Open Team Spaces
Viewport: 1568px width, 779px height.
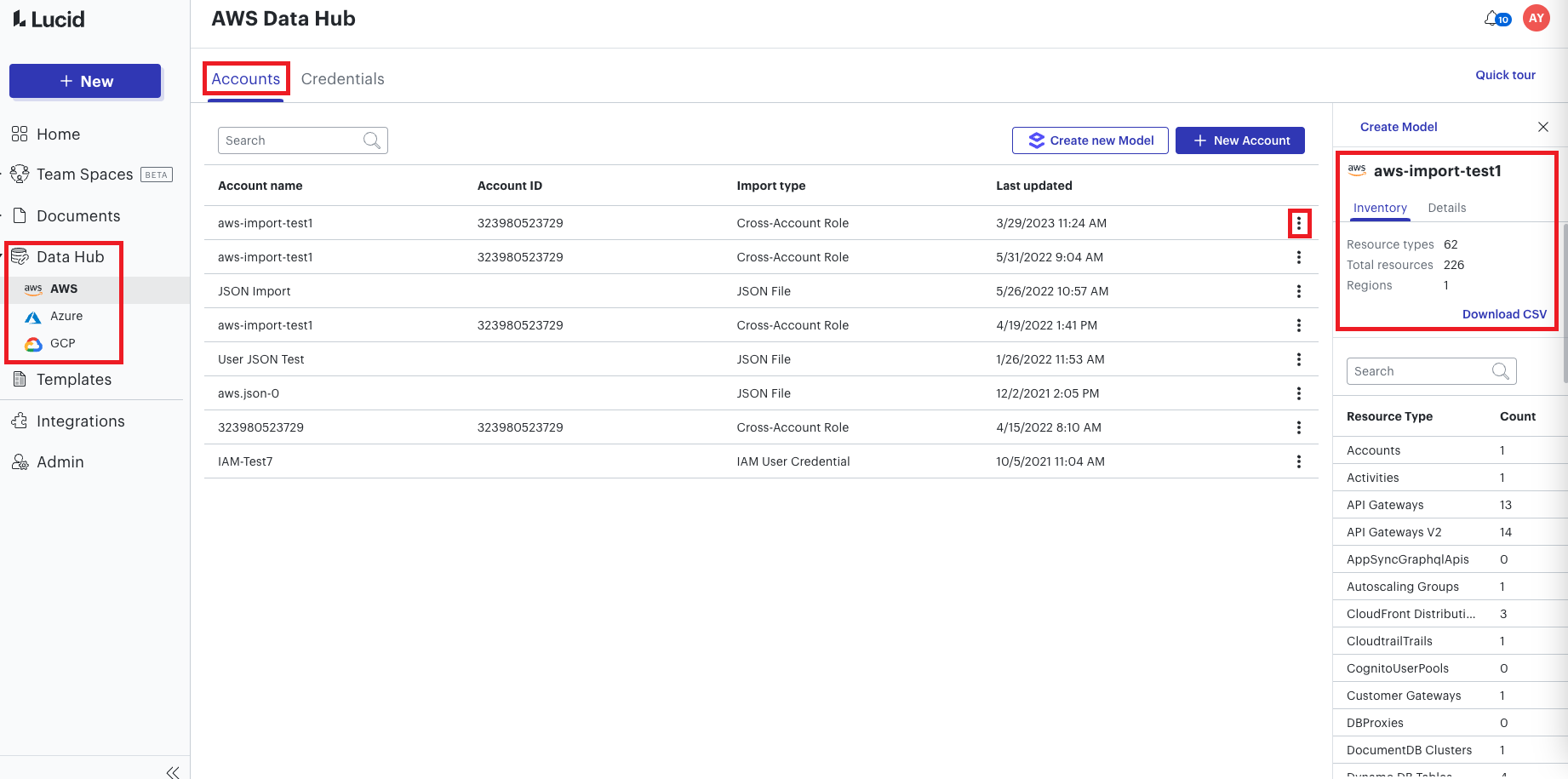[x=84, y=174]
